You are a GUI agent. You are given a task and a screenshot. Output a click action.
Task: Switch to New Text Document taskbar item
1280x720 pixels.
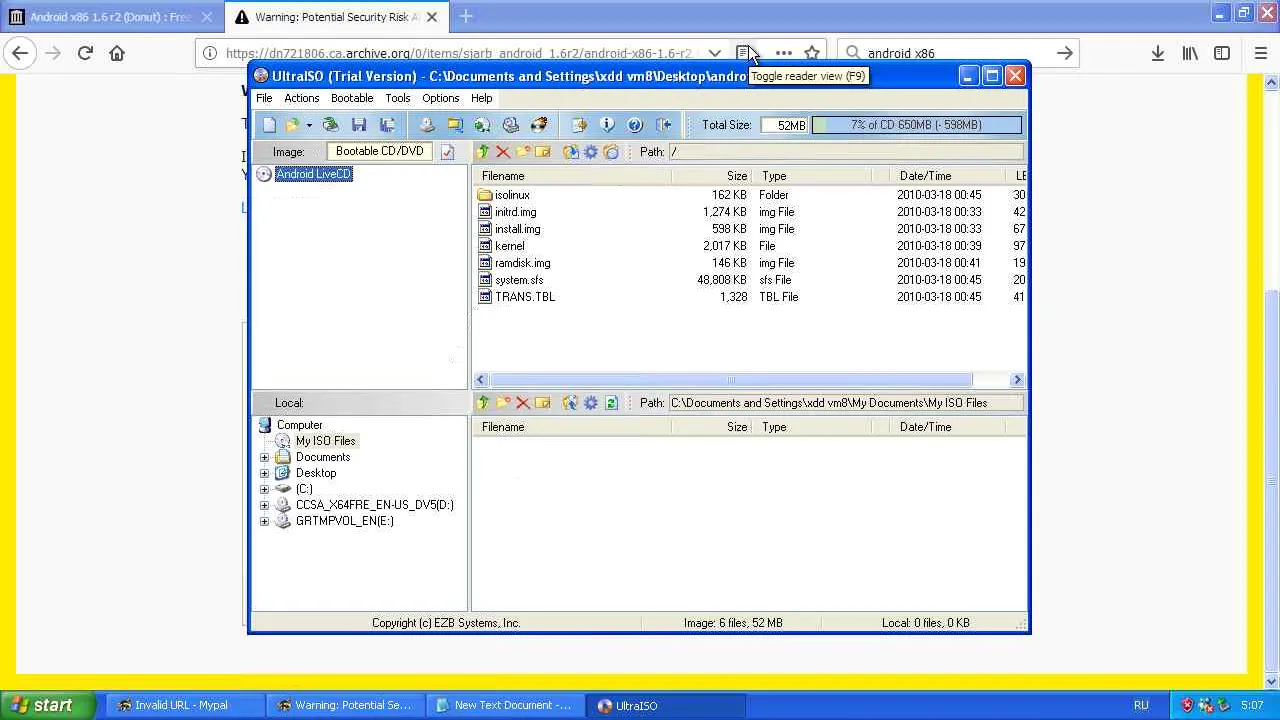(505, 705)
